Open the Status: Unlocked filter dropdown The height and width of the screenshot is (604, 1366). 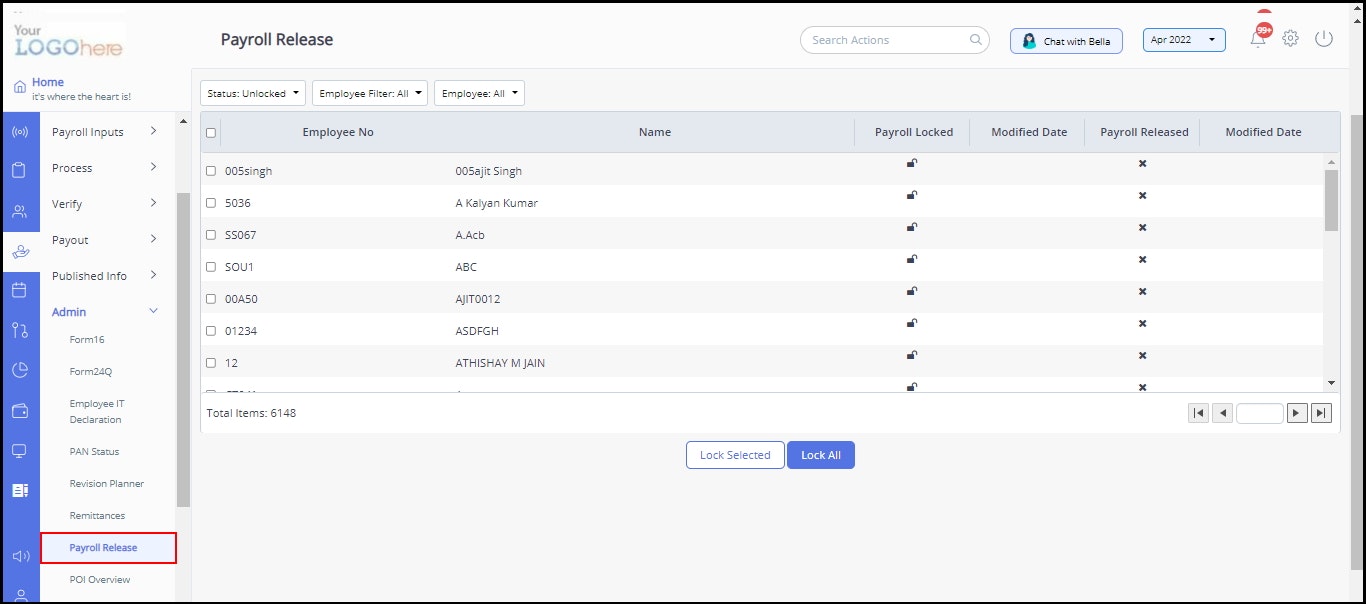point(252,92)
